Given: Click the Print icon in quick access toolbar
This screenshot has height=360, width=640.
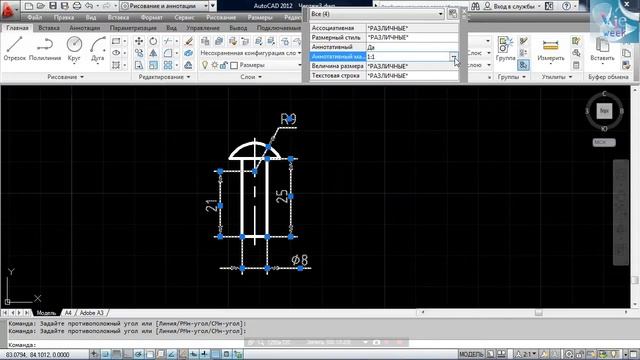Looking at the screenshot, I should tap(77, 6).
